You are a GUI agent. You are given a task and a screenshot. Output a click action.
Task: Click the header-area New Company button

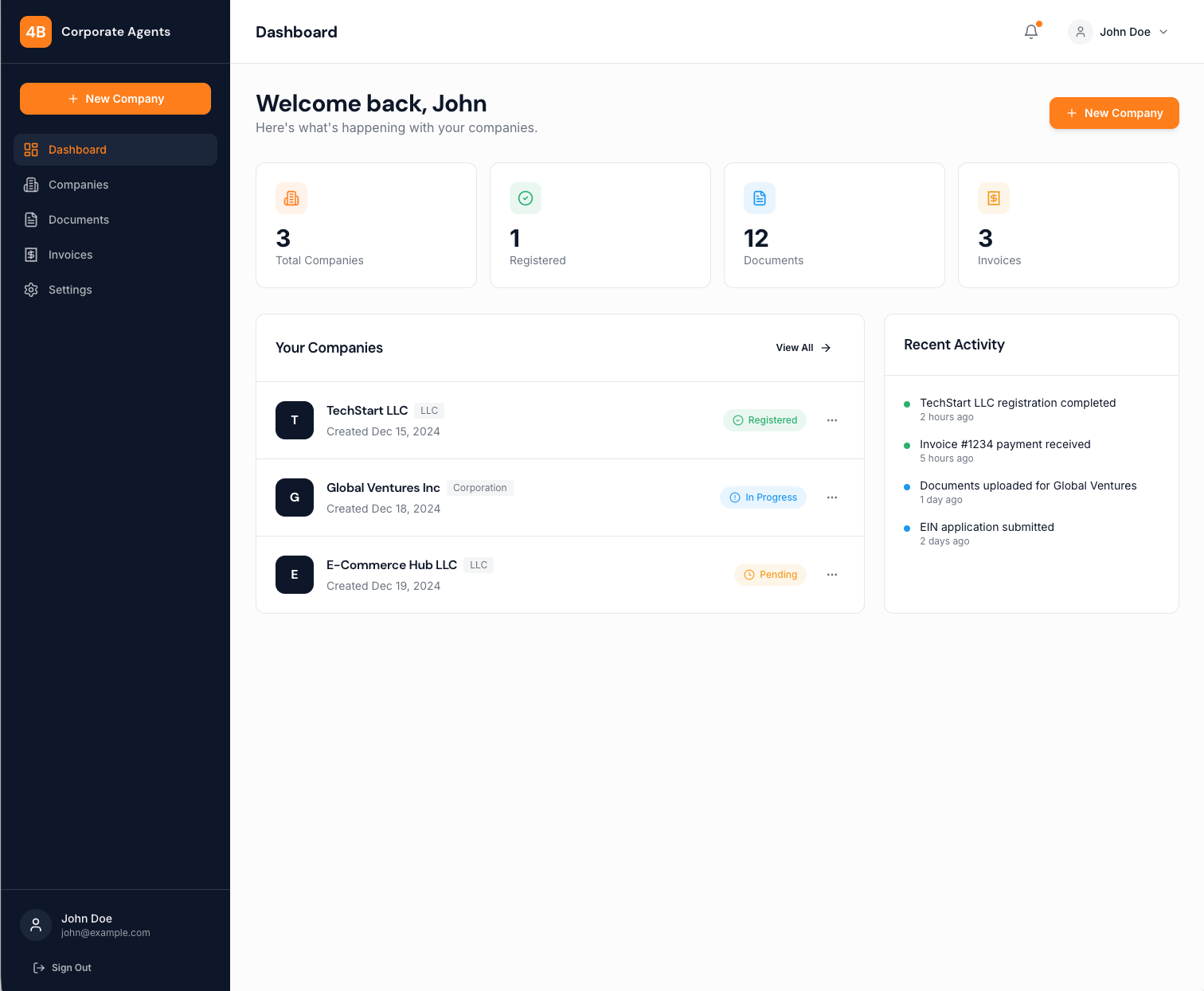[1114, 113]
